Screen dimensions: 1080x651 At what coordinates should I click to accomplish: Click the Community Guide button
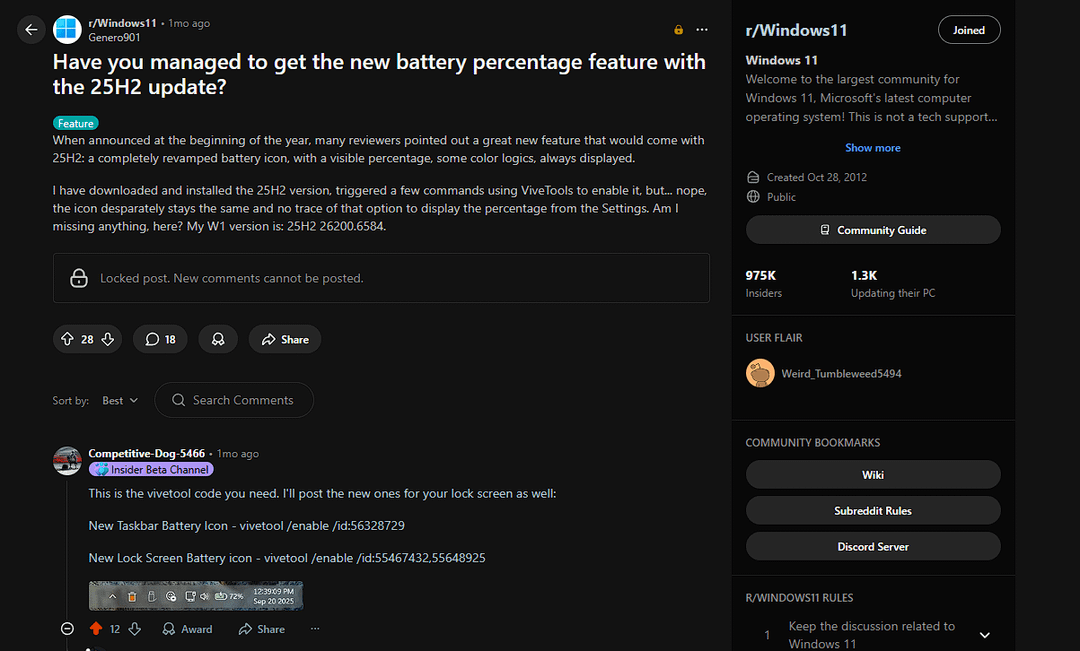tap(872, 230)
